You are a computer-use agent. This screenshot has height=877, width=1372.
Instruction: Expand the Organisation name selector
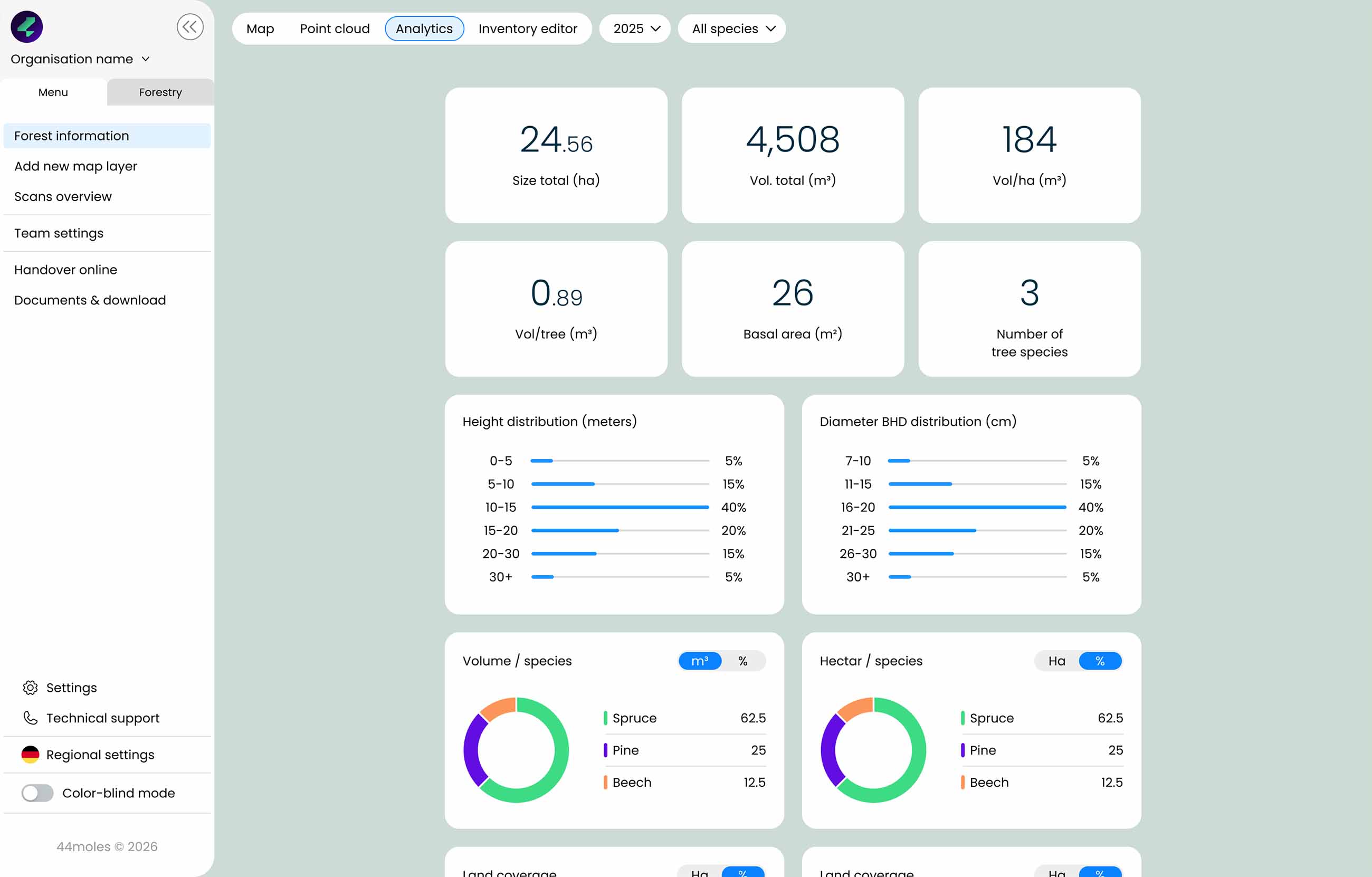pos(80,59)
